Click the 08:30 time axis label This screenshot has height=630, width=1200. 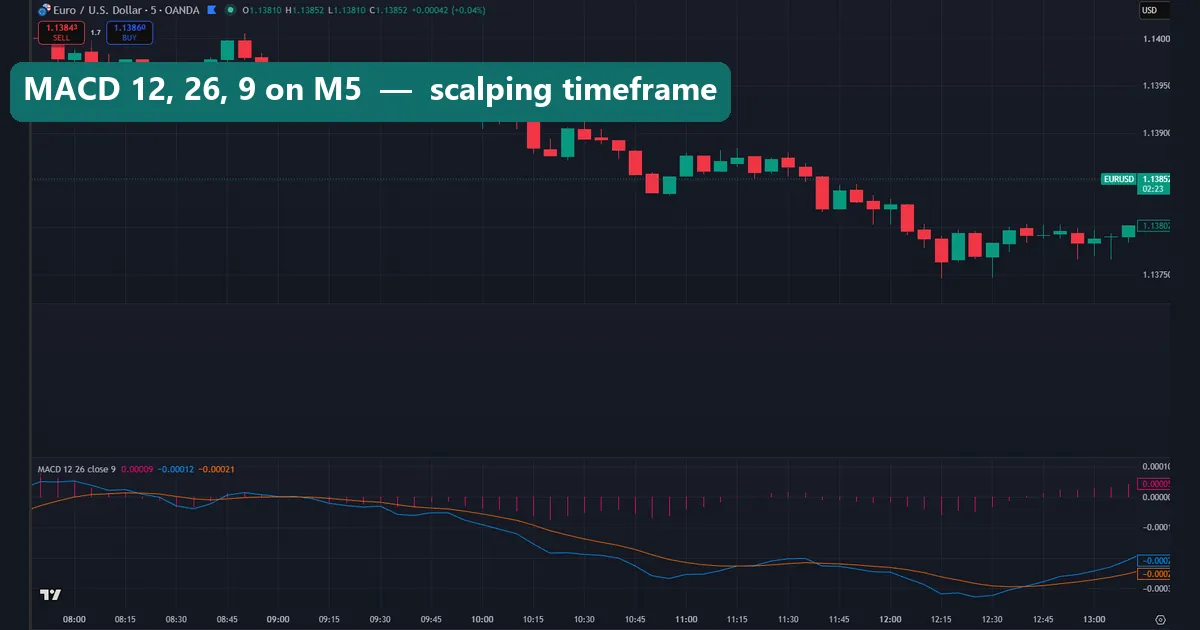tap(176, 619)
